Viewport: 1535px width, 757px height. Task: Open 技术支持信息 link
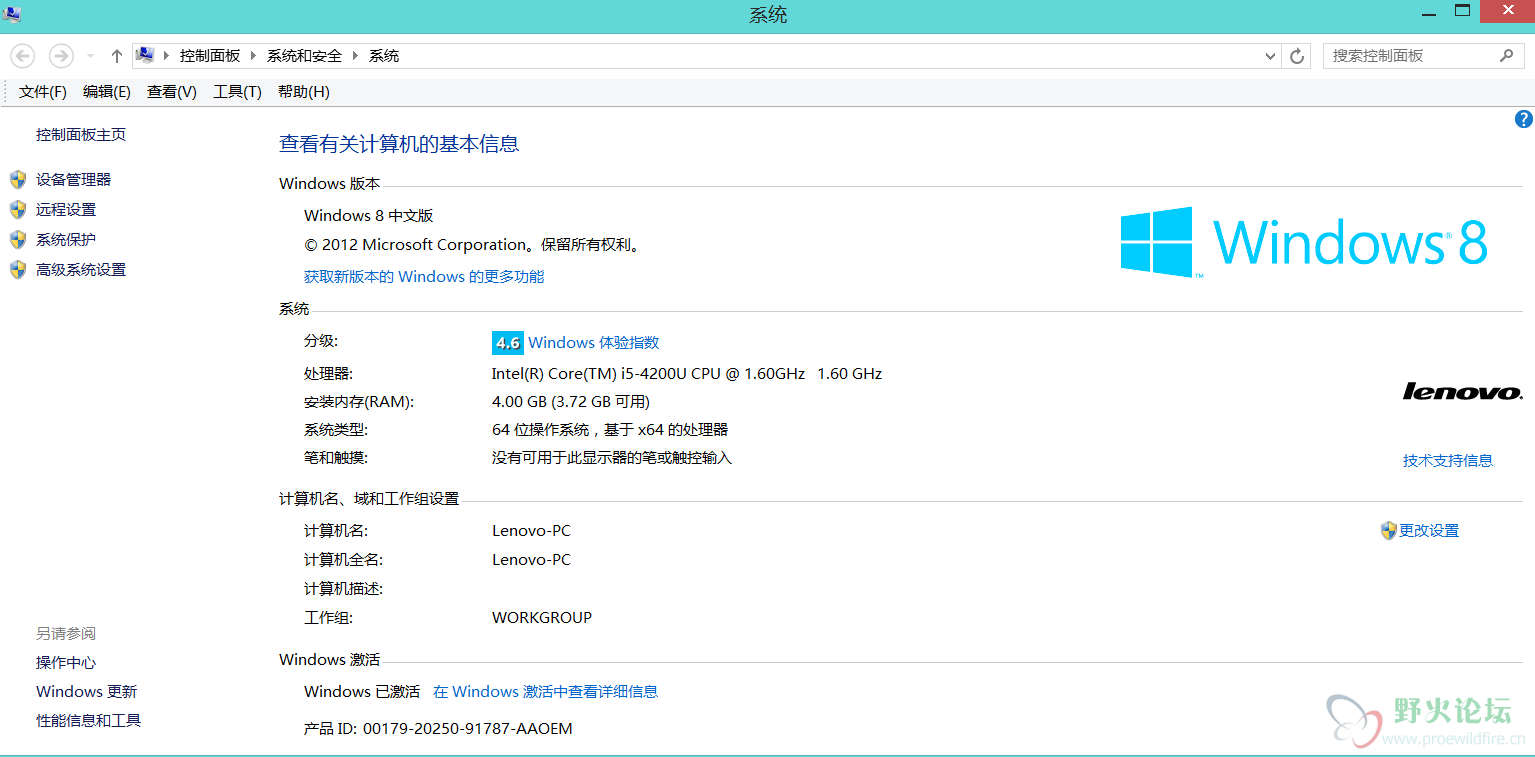pos(1448,461)
